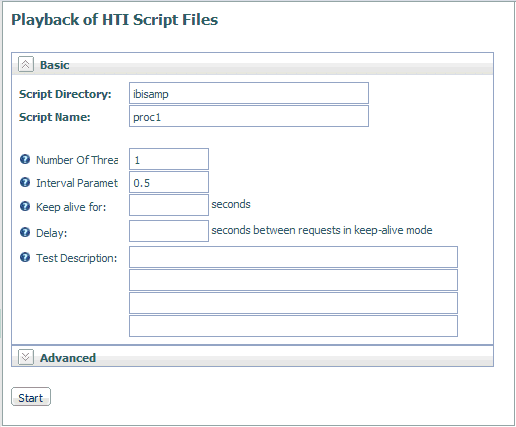
Task: Activate the Keep alive for seconds field
Action: click(x=169, y=205)
